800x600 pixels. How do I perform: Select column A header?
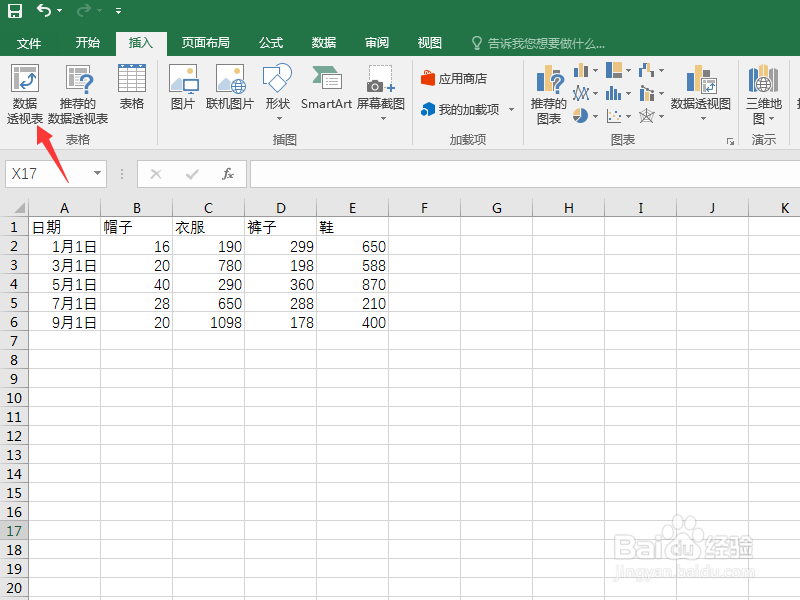(64, 208)
